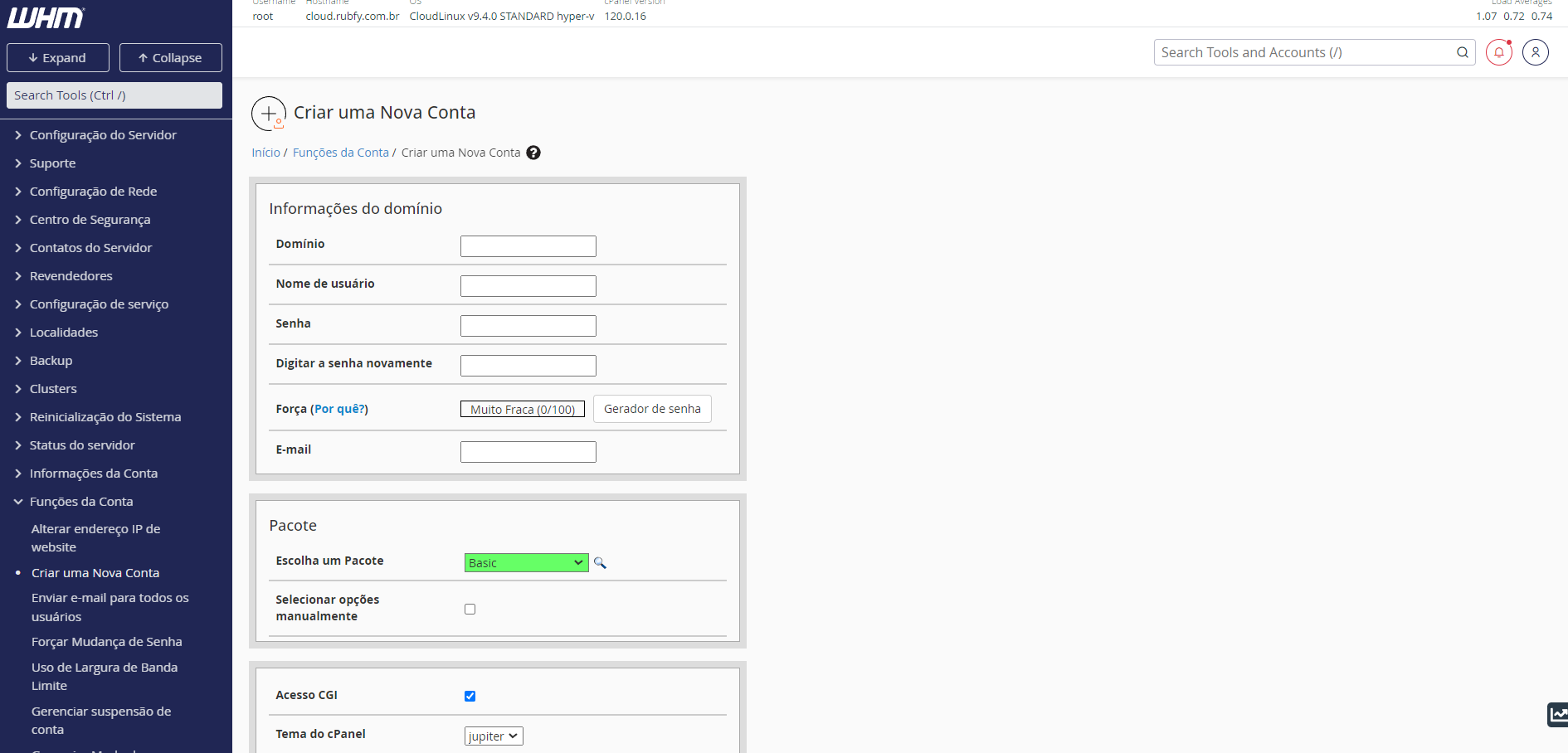Focus the Nome de usuário field

pyautogui.click(x=528, y=286)
